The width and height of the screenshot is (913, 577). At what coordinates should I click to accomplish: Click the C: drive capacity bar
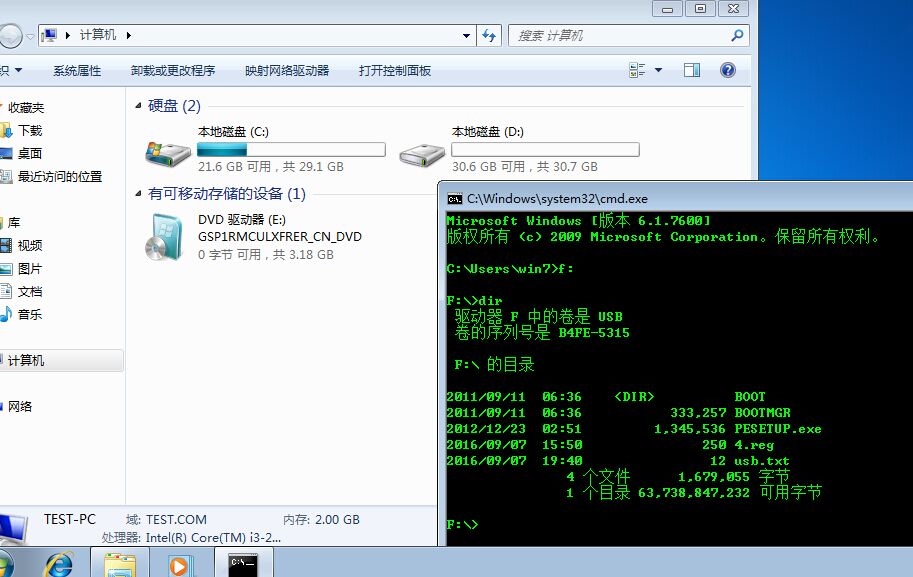[x=291, y=150]
